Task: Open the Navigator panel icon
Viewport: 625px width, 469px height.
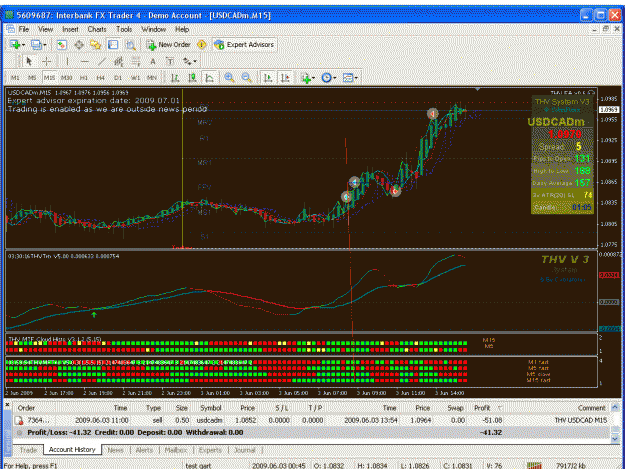Action: tap(96, 45)
